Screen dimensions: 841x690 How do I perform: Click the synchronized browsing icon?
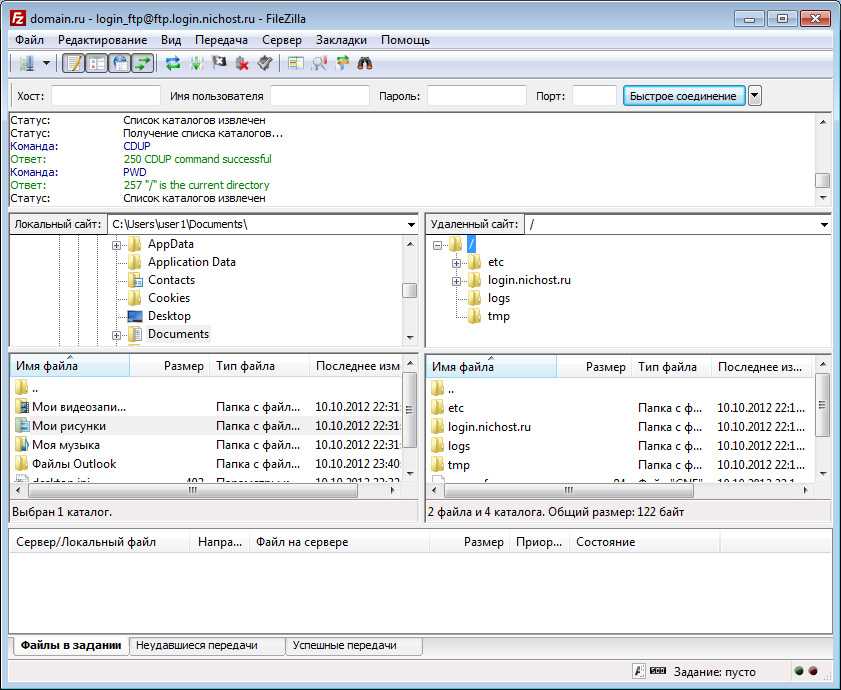[x=342, y=63]
